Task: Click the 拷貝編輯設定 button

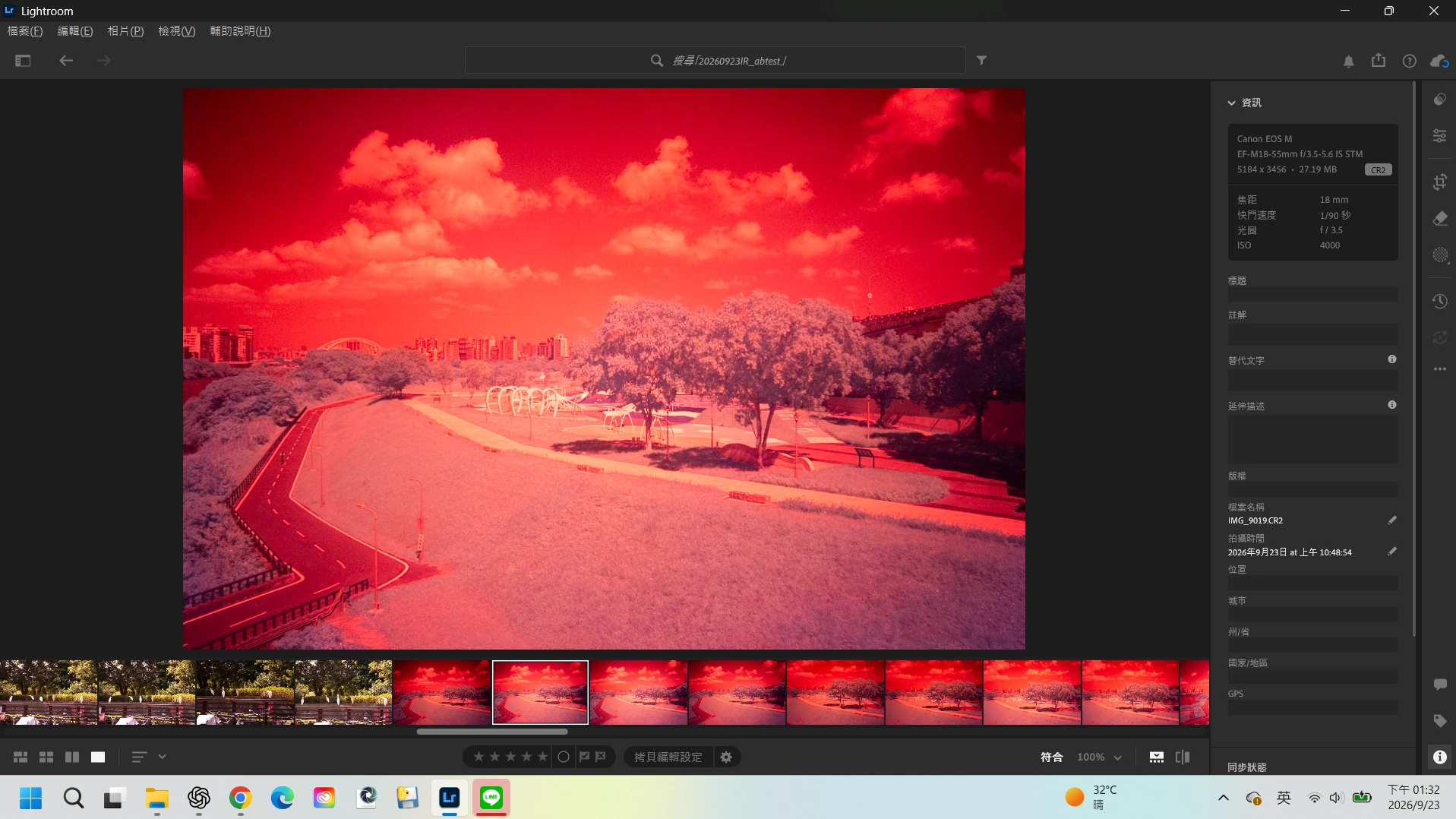Action: [668, 757]
